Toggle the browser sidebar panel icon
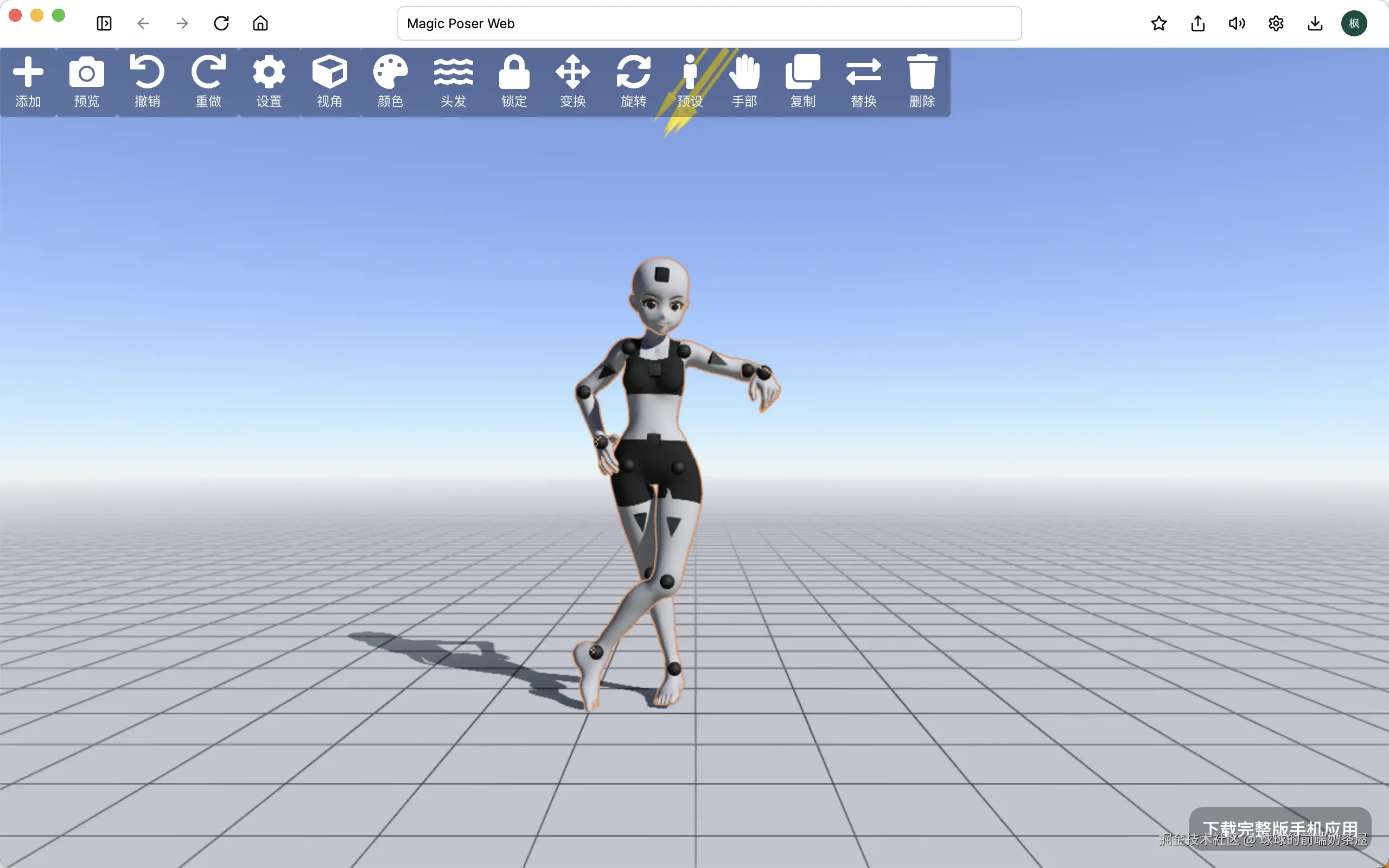This screenshot has height=868, width=1389. [x=104, y=23]
